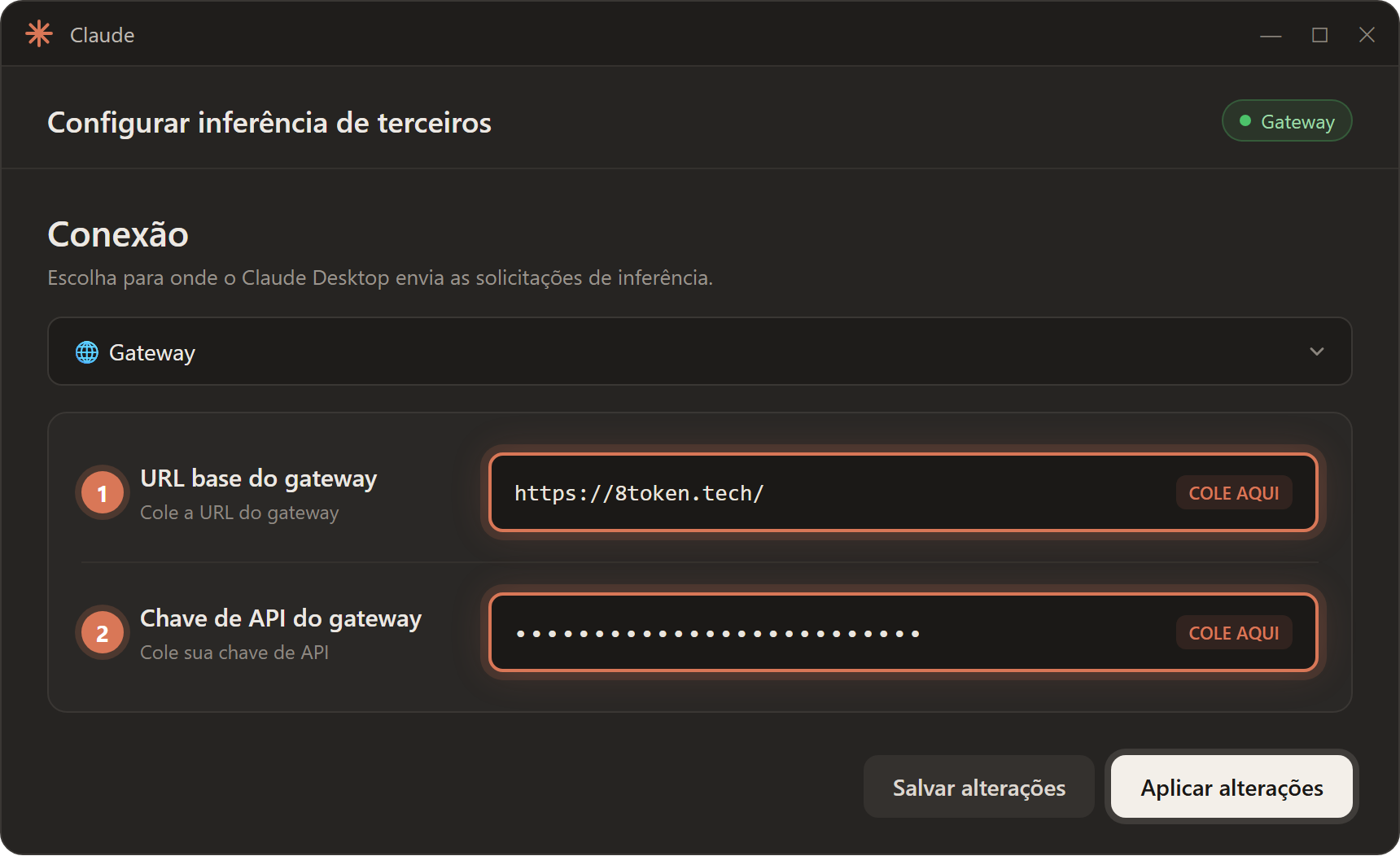The image size is (1400, 856).
Task: Click the 'Chave de API do gateway' label
Action: click(x=281, y=618)
